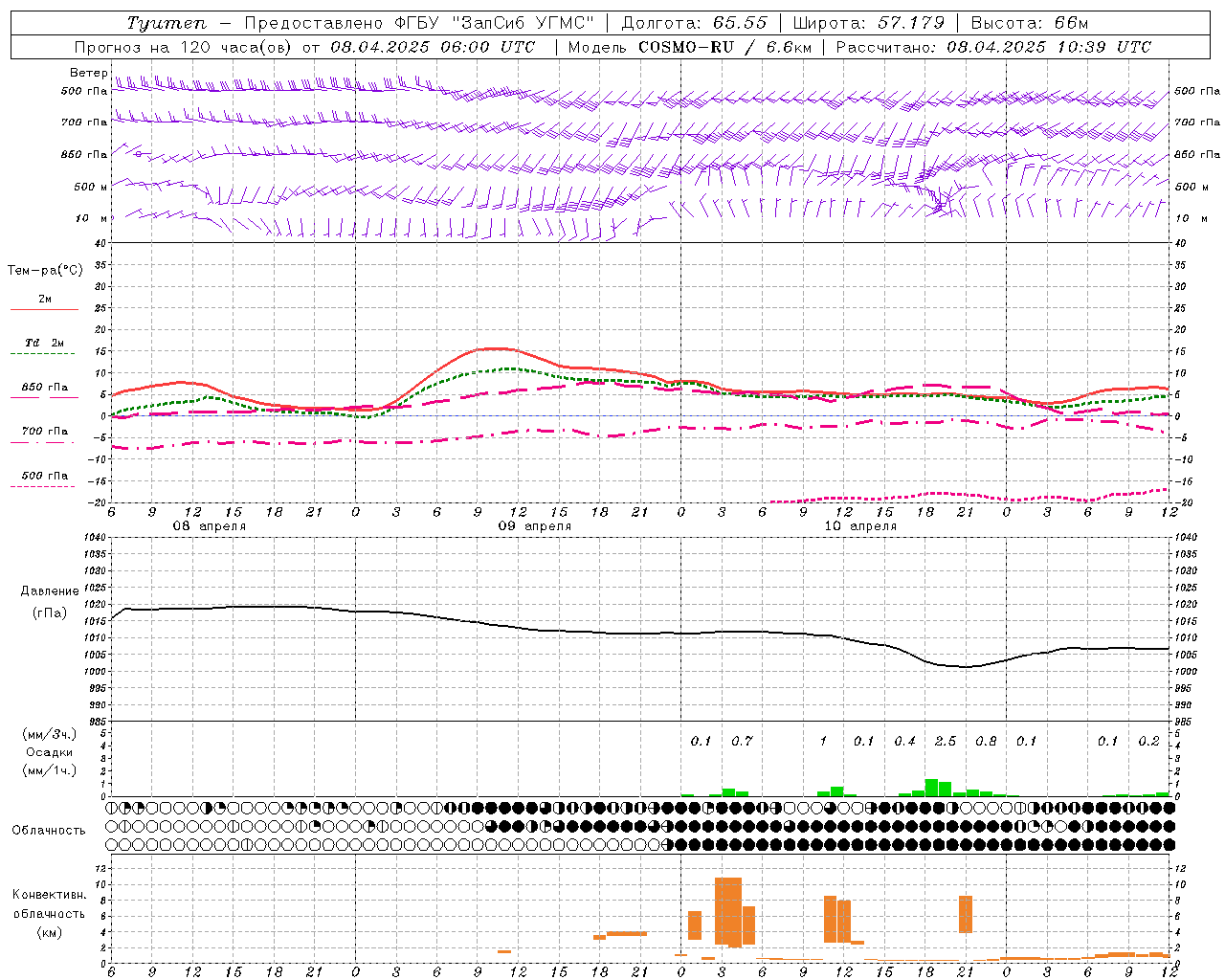Screen dimensions: 1225x980
Task: Click the Облачность cloud cover label
Action: tap(49, 831)
